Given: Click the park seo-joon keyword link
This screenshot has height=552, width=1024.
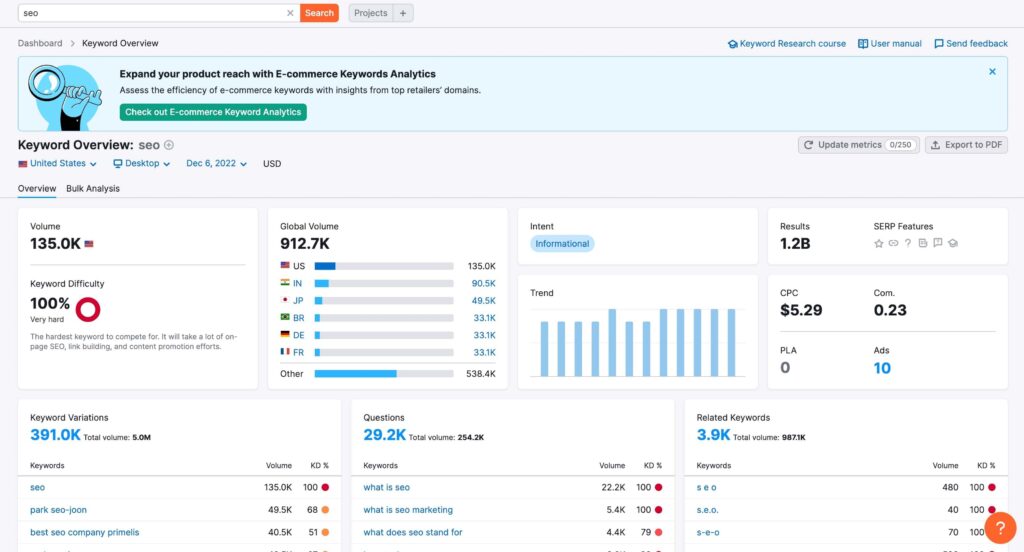Looking at the screenshot, I should point(58,510).
